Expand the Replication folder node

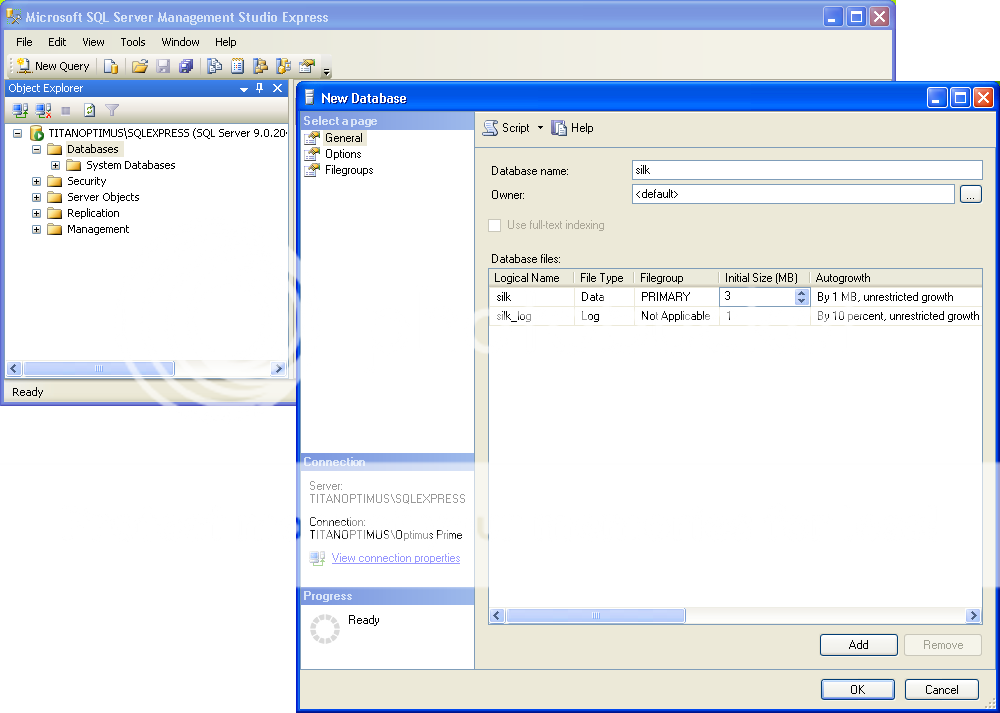(x=36, y=213)
